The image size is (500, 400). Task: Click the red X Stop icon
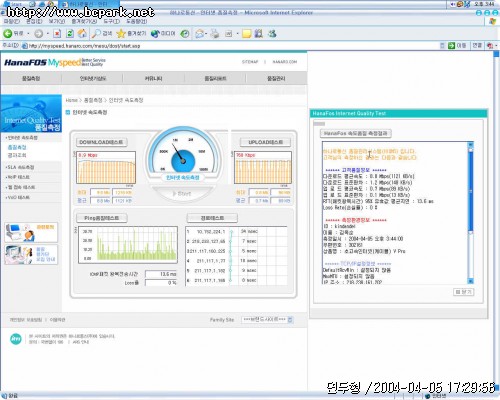pyautogui.click(x=57, y=34)
